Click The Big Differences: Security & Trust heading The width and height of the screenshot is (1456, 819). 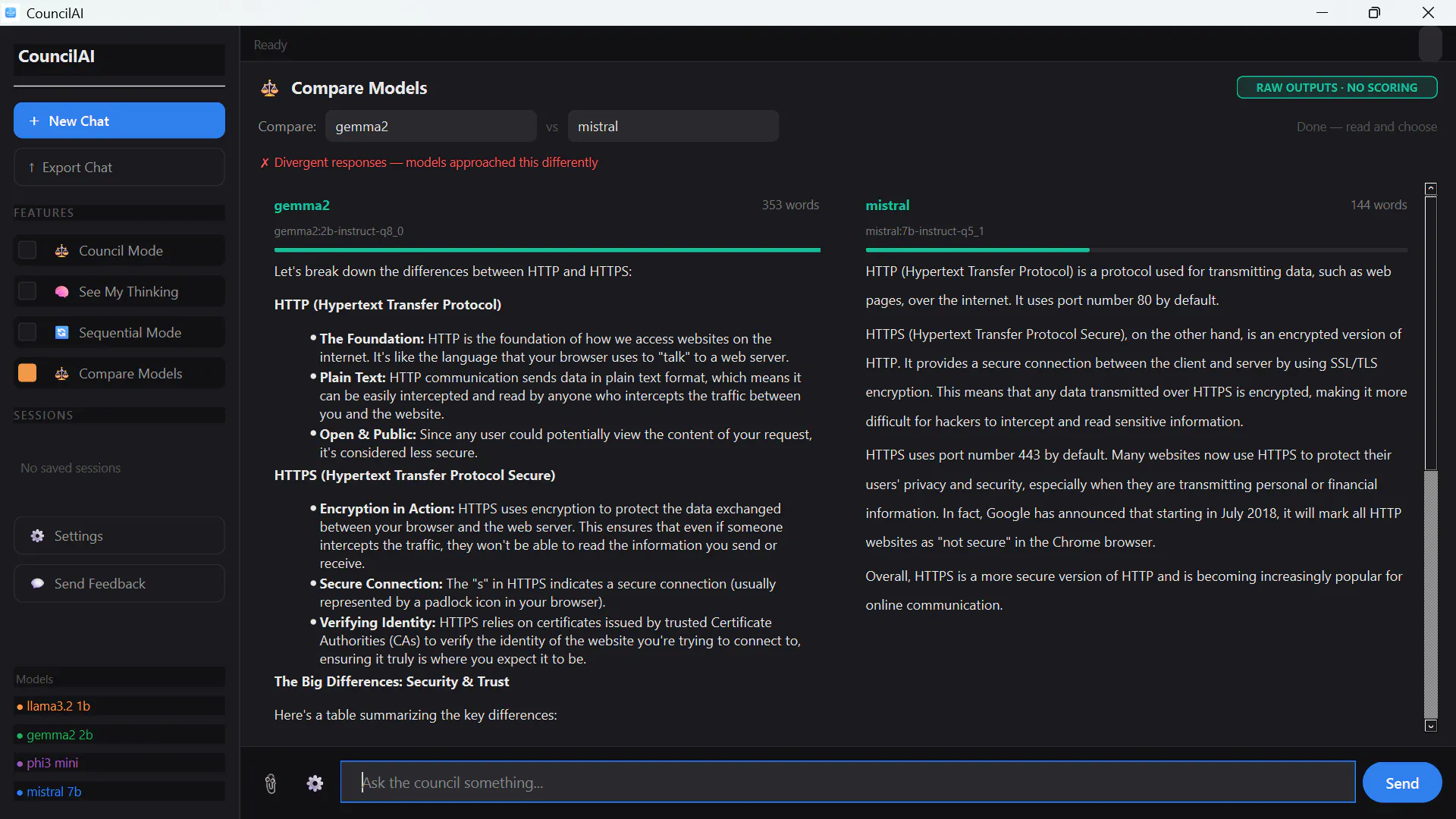pyautogui.click(x=391, y=682)
